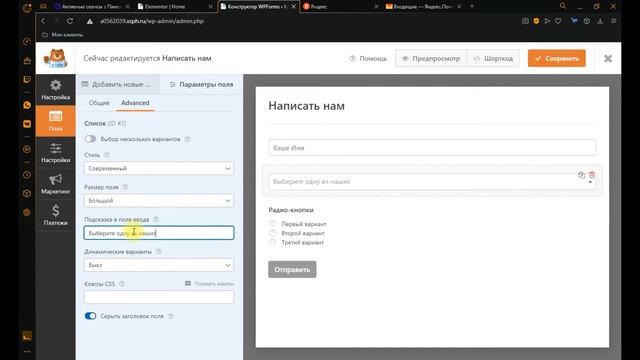Click Показать макеты link
The image size is (640, 360).
[x=209, y=284]
